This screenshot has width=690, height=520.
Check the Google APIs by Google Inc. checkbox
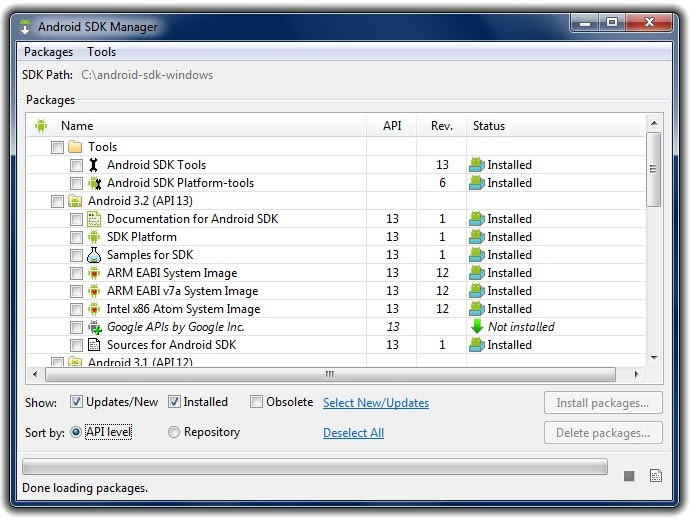[76, 328]
